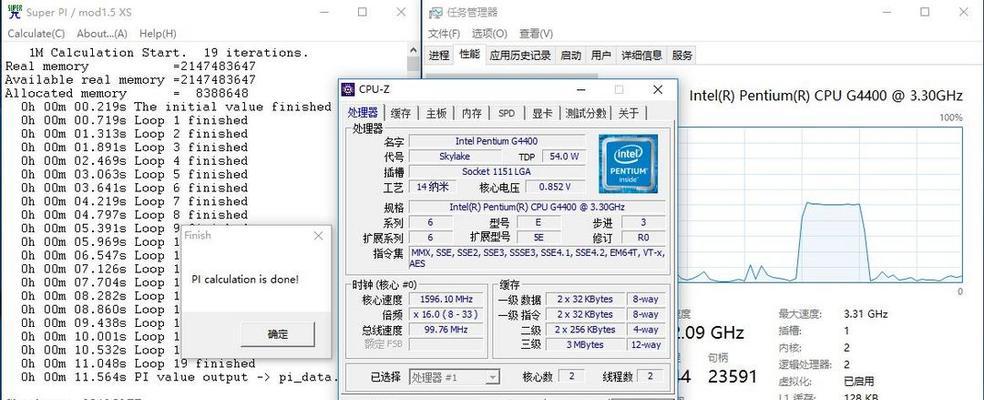The height and width of the screenshot is (400, 984).
Task: Open 用户 tab in Task Manager
Action: pos(601,55)
